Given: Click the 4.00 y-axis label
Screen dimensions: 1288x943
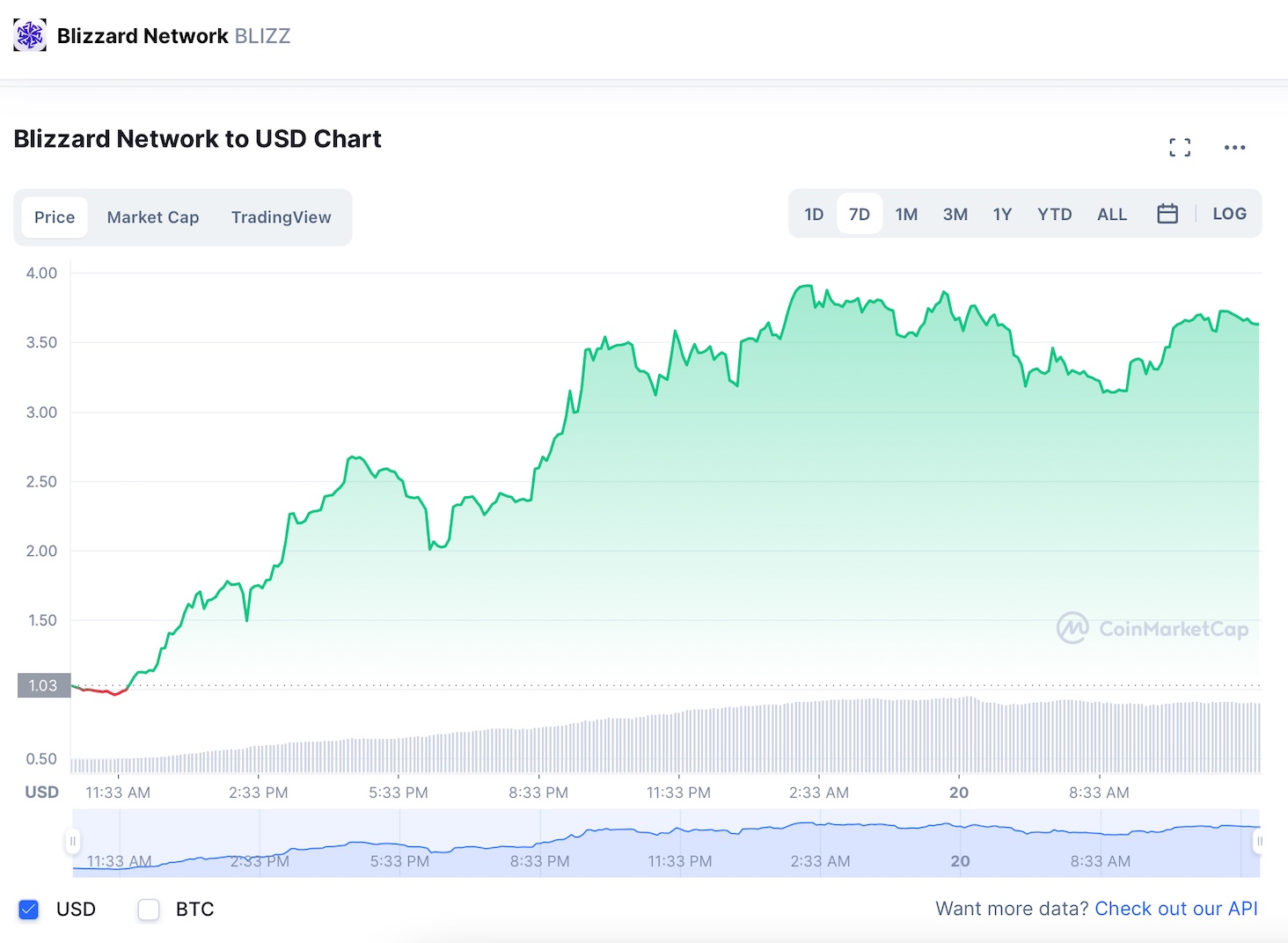Looking at the screenshot, I should (41, 273).
